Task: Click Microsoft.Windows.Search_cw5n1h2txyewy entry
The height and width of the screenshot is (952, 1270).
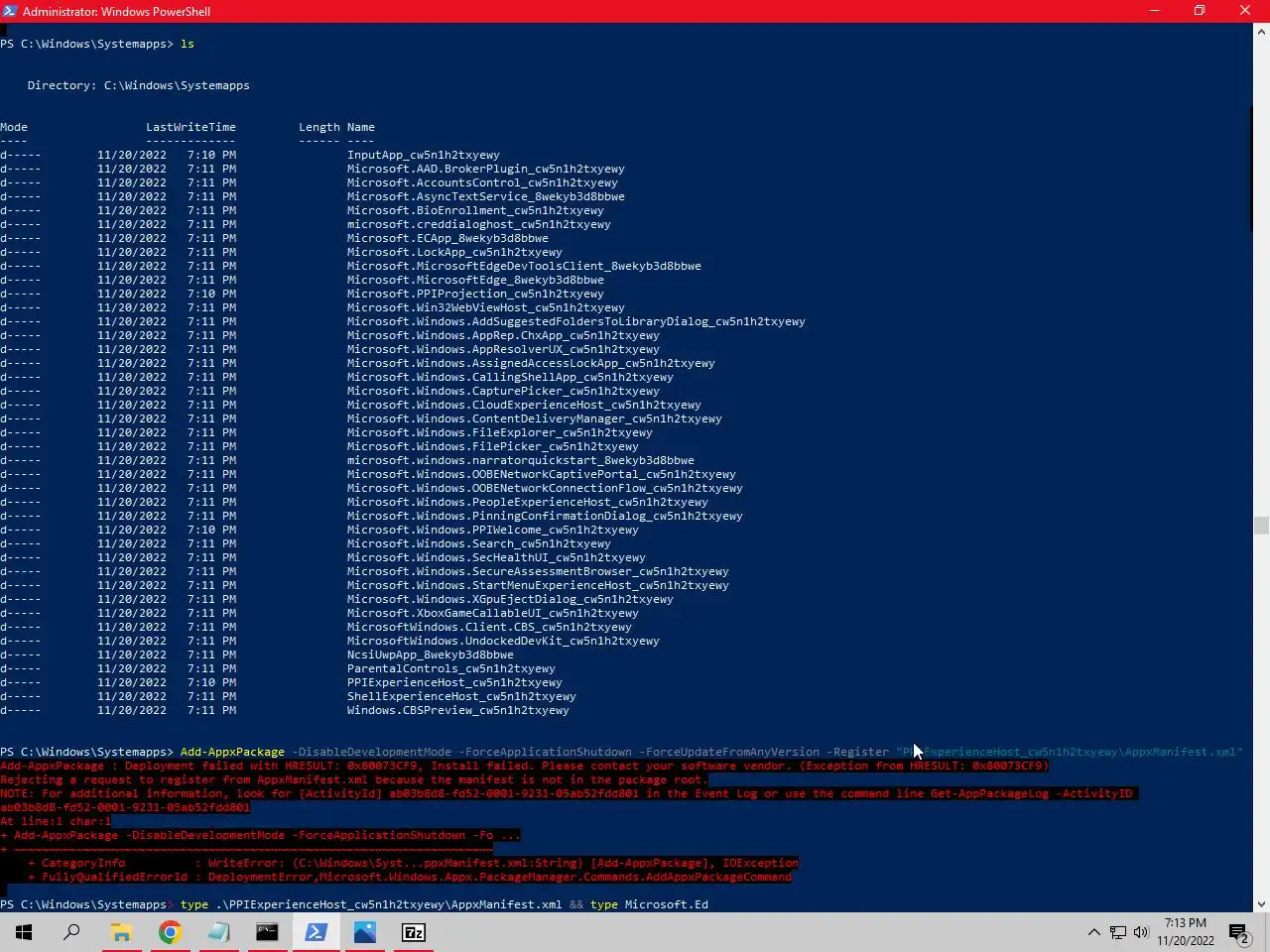Action: click(x=479, y=543)
